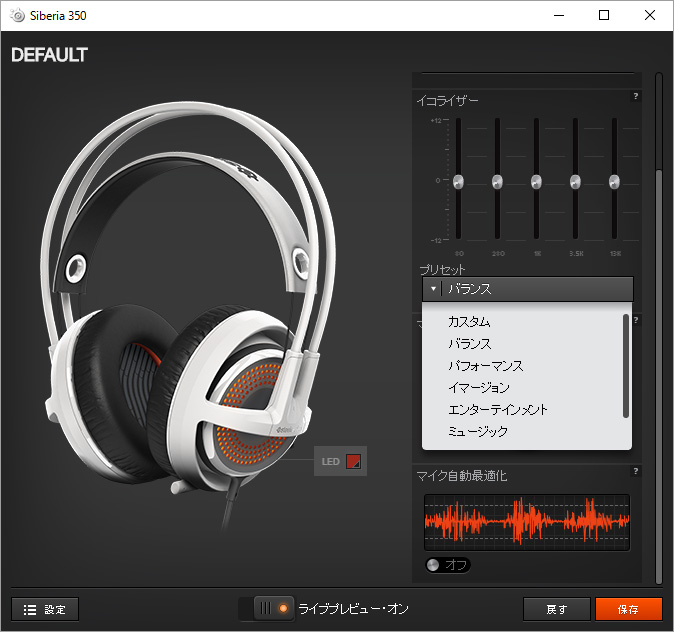
Task: Choose the ミュージック preset
Action: pyautogui.click(x=478, y=431)
